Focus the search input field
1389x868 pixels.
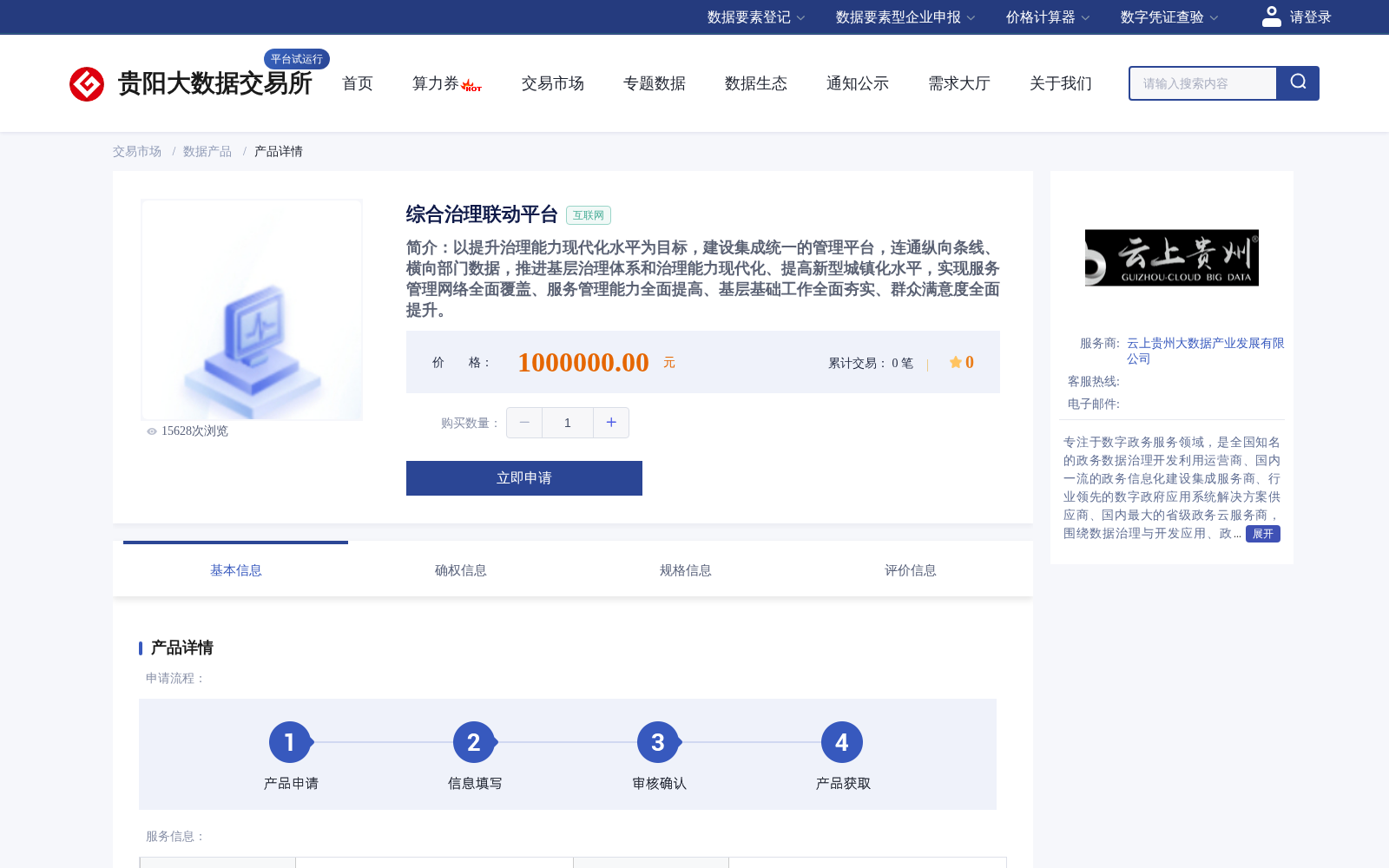point(1203,83)
